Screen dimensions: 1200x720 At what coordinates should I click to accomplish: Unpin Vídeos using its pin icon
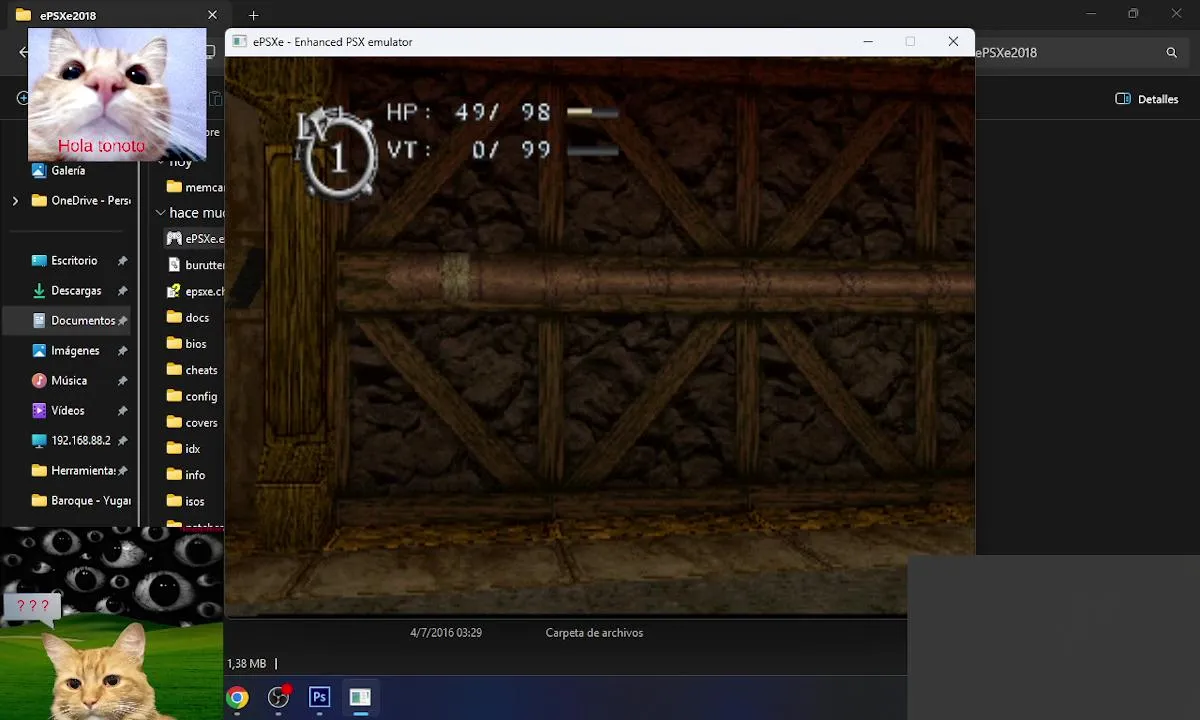(122, 411)
